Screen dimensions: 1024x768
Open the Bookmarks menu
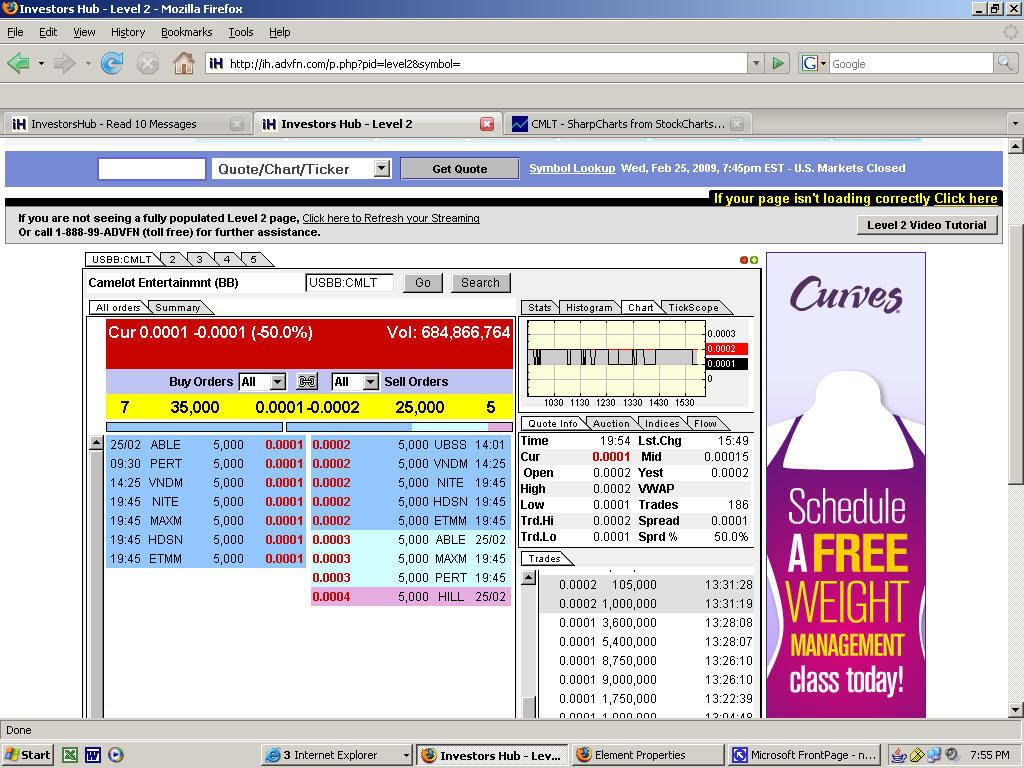pyautogui.click(x=186, y=32)
